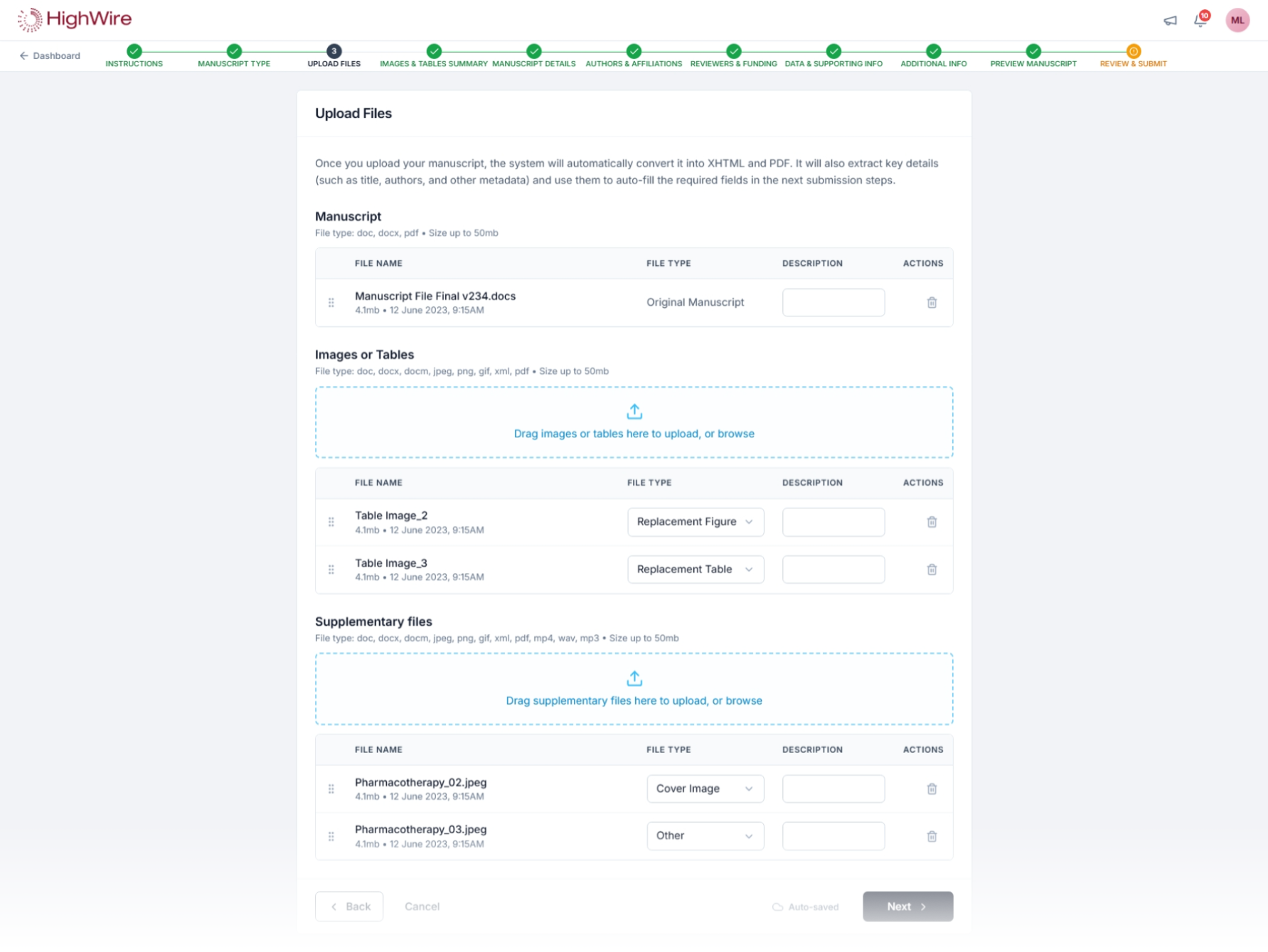This screenshot has width=1268, height=952.
Task: Click the drag handle beside Table Image_2
Action: click(331, 523)
